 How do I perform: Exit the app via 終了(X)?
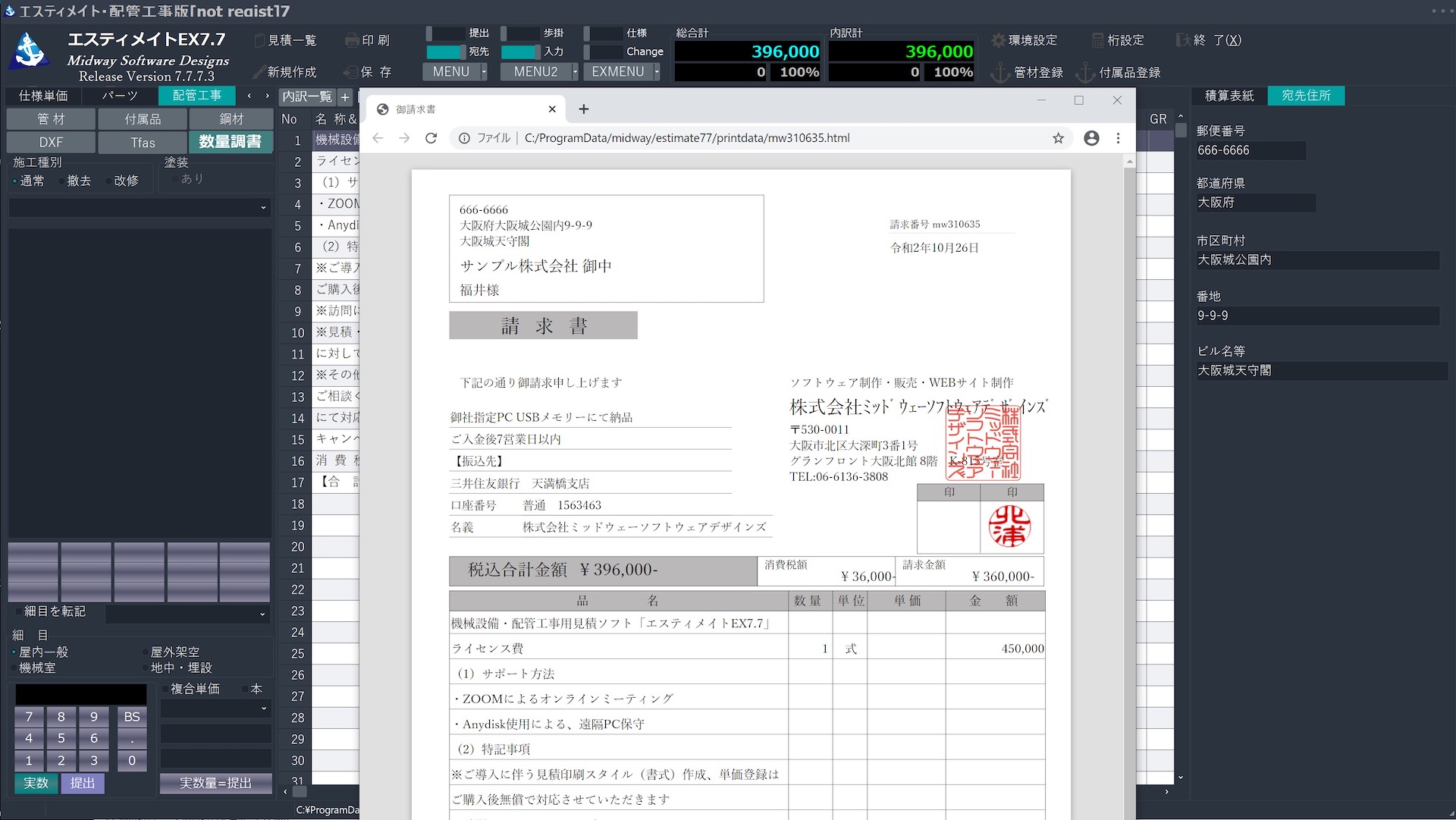pos(1209,40)
